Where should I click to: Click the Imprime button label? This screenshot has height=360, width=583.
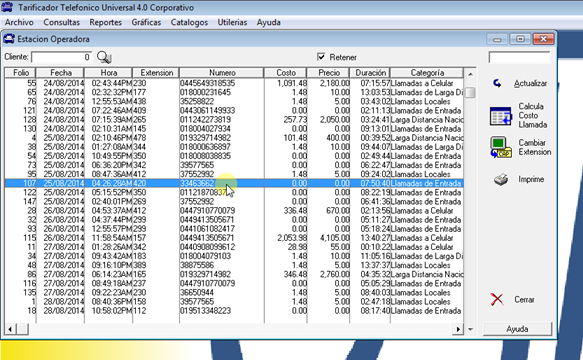(x=531, y=179)
